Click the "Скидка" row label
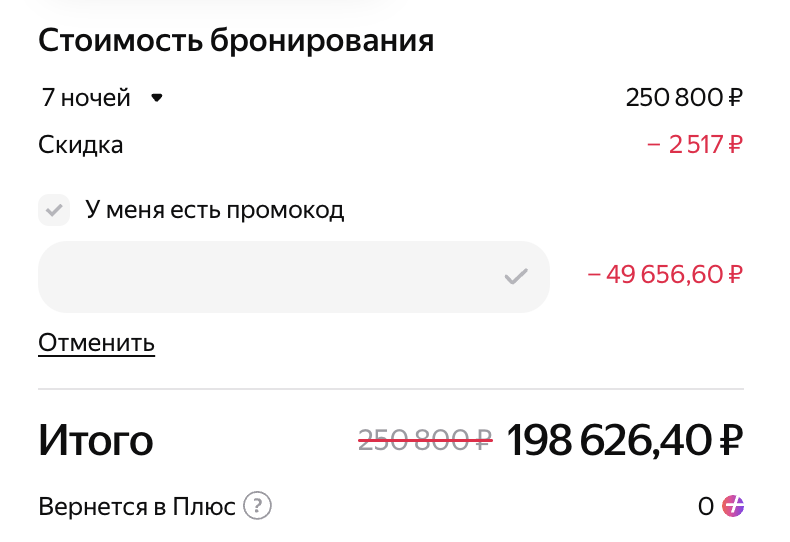The image size is (790, 542). click(x=81, y=145)
